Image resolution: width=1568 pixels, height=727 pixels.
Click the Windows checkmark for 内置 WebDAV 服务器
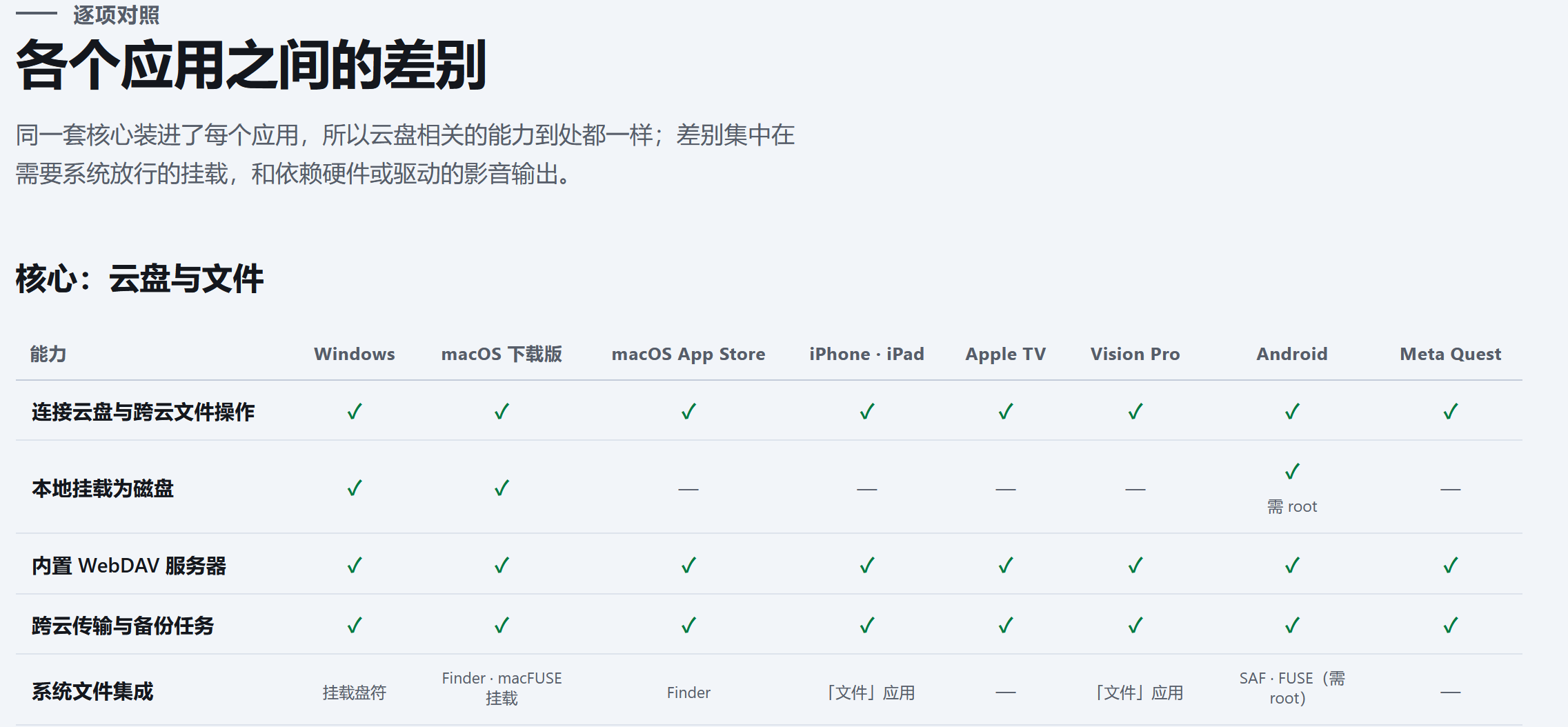point(355,566)
